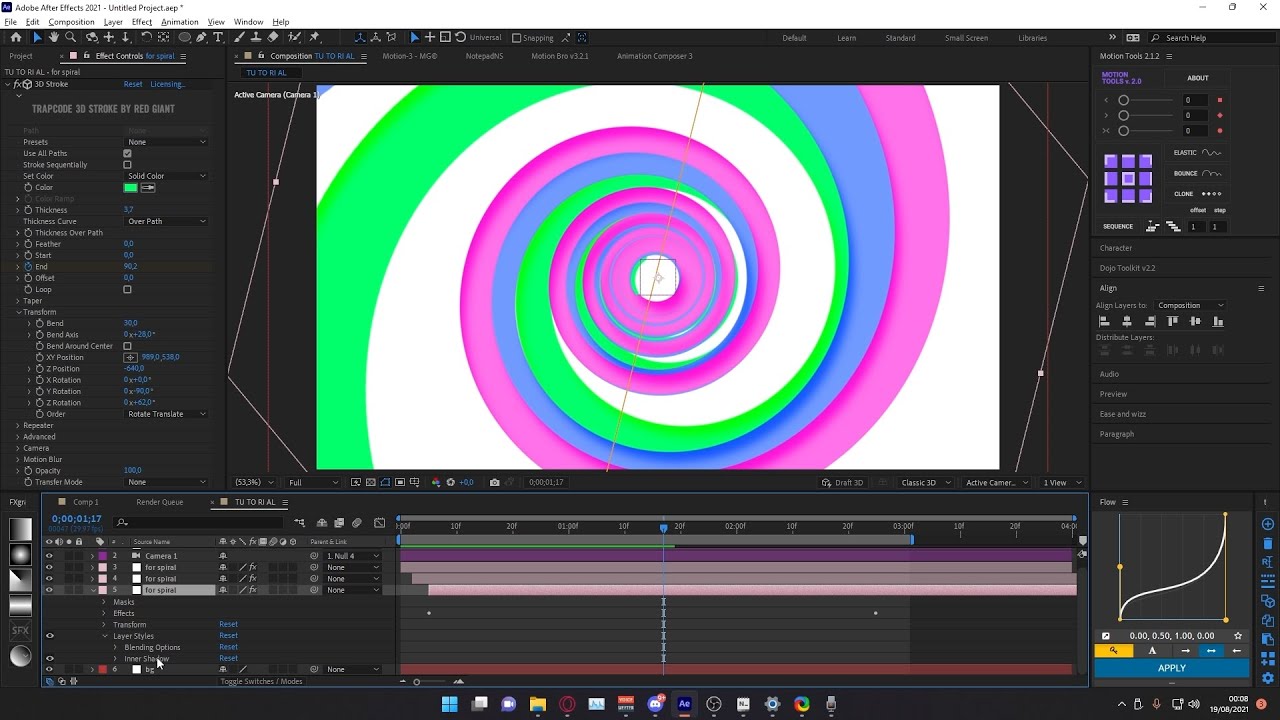Select the Roto Brush tool
This screenshot has height=720, width=1280.
[x=294, y=37]
